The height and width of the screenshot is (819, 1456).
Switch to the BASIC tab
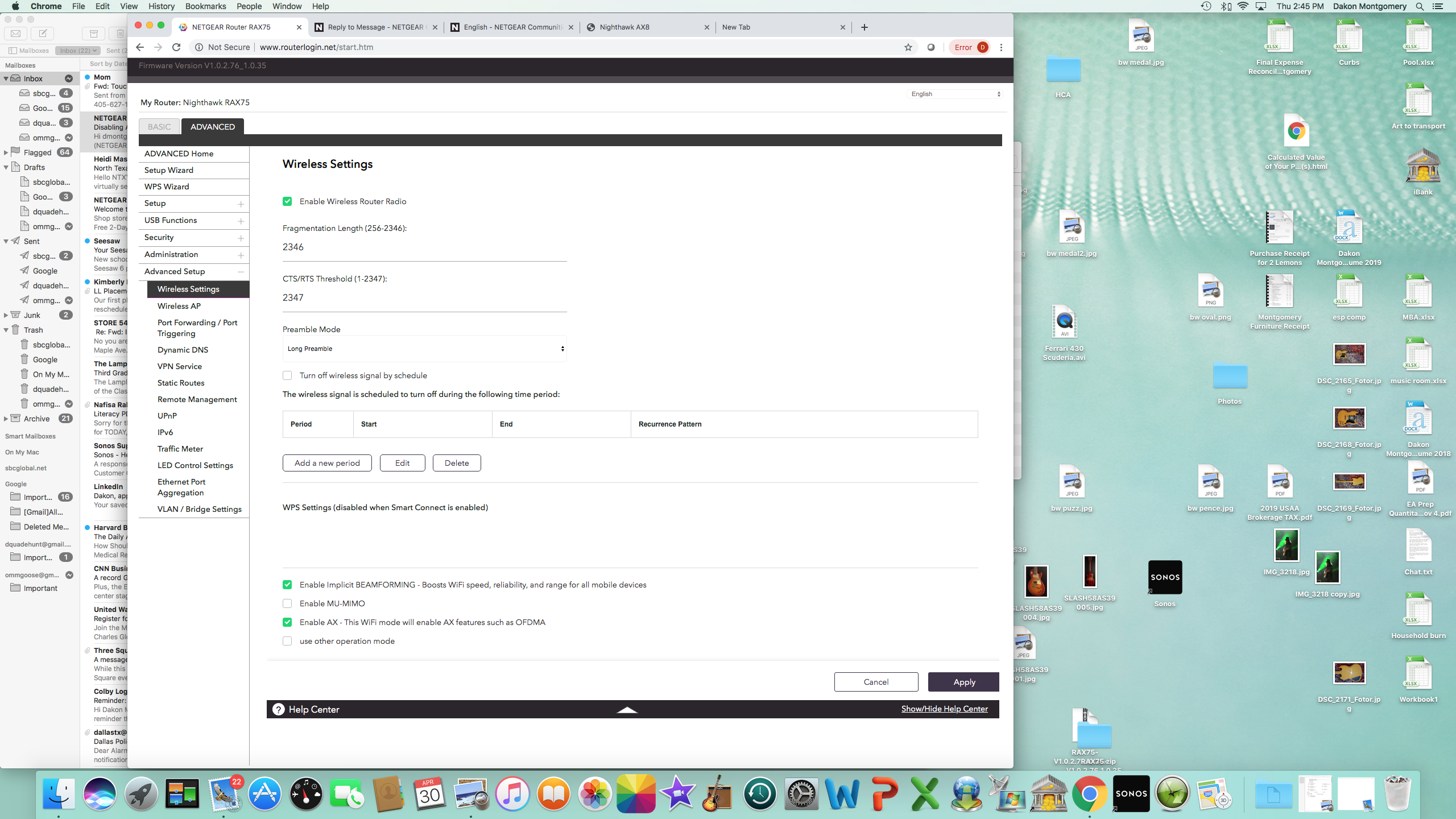click(x=159, y=127)
